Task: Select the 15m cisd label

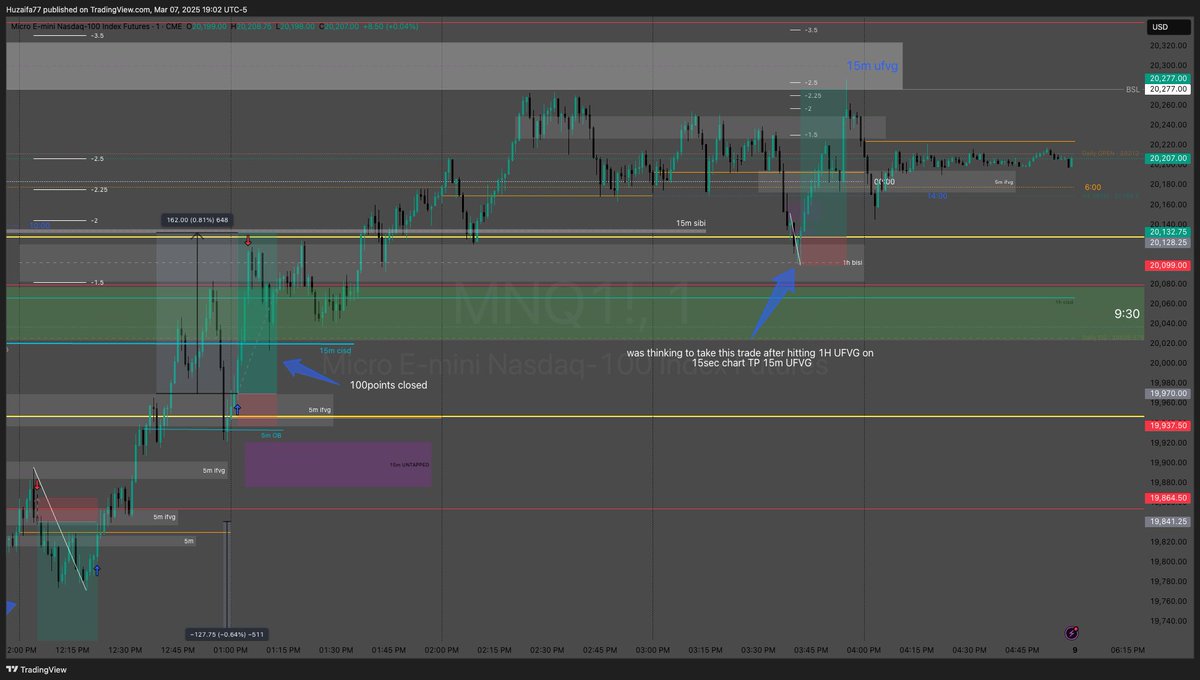Action: click(x=336, y=350)
